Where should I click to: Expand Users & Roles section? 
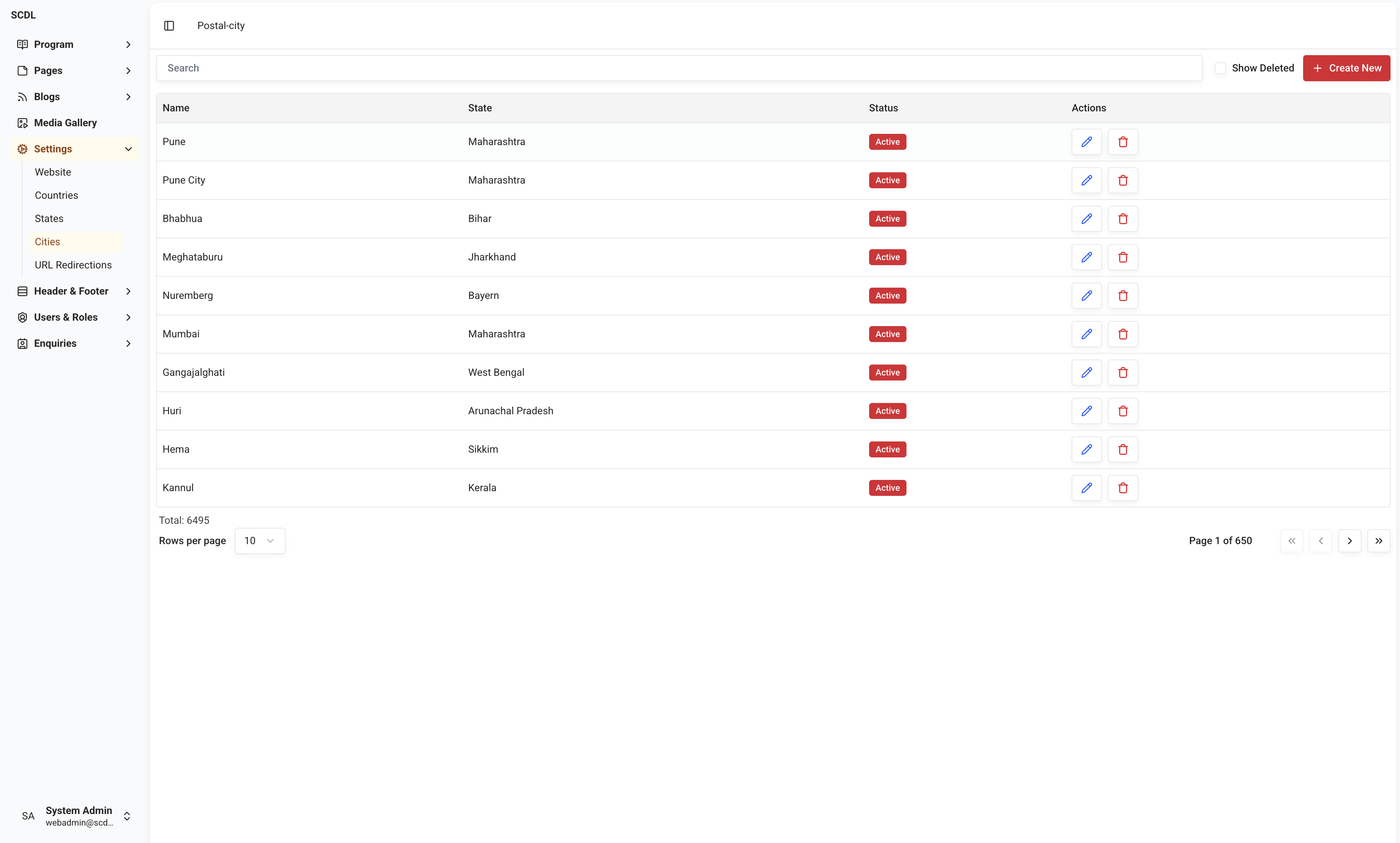[x=74, y=317]
